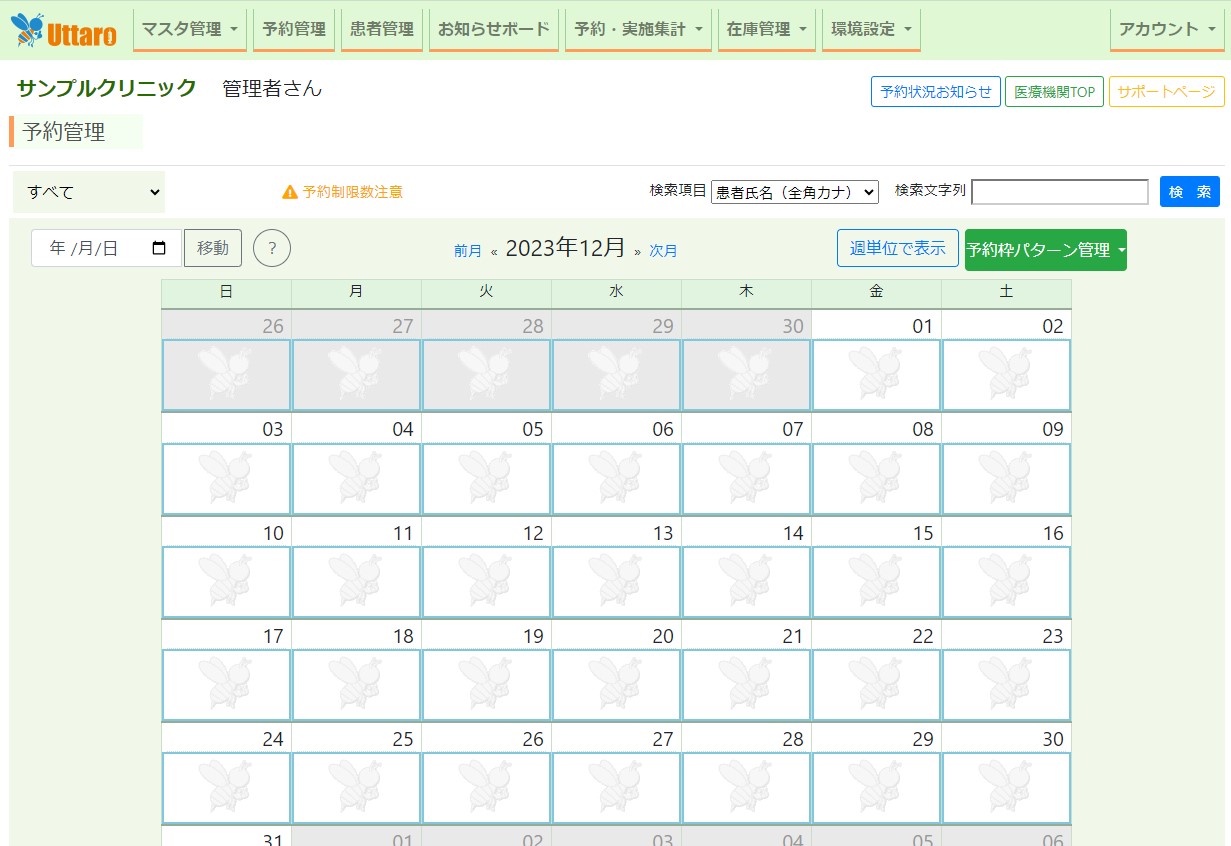This screenshot has height=846, width=1231.
Task: Click the bee cell for December 30
Action: pos(1006,788)
